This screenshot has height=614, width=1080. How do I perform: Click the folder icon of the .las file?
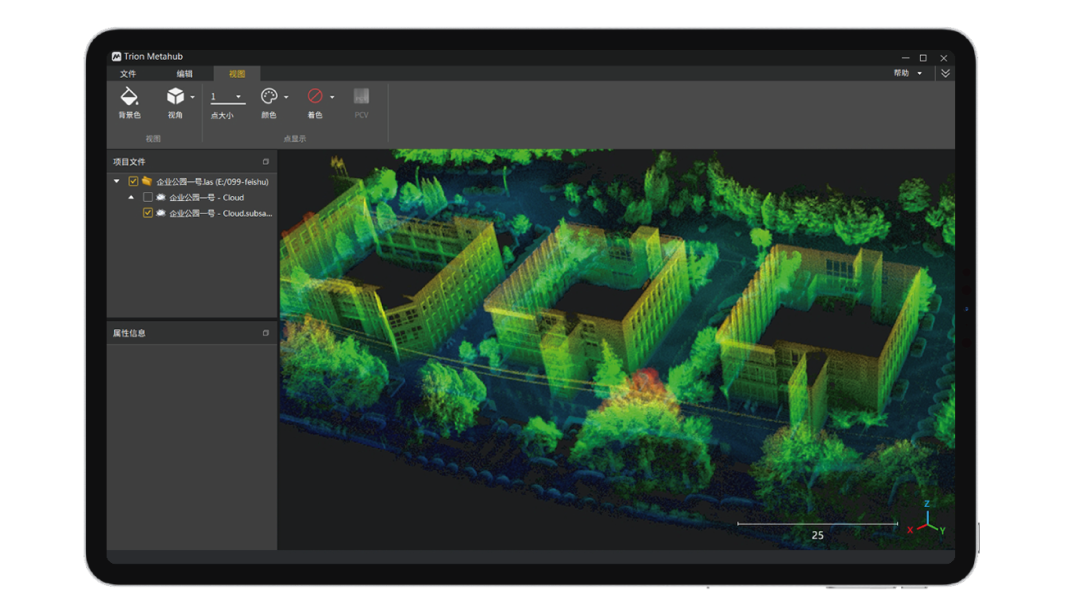(147, 181)
